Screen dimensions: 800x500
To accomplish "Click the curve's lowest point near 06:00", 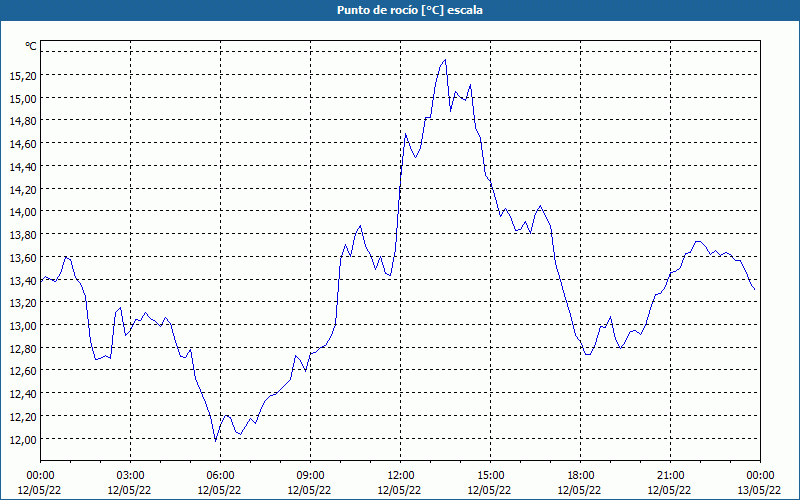I will [x=216, y=441].
